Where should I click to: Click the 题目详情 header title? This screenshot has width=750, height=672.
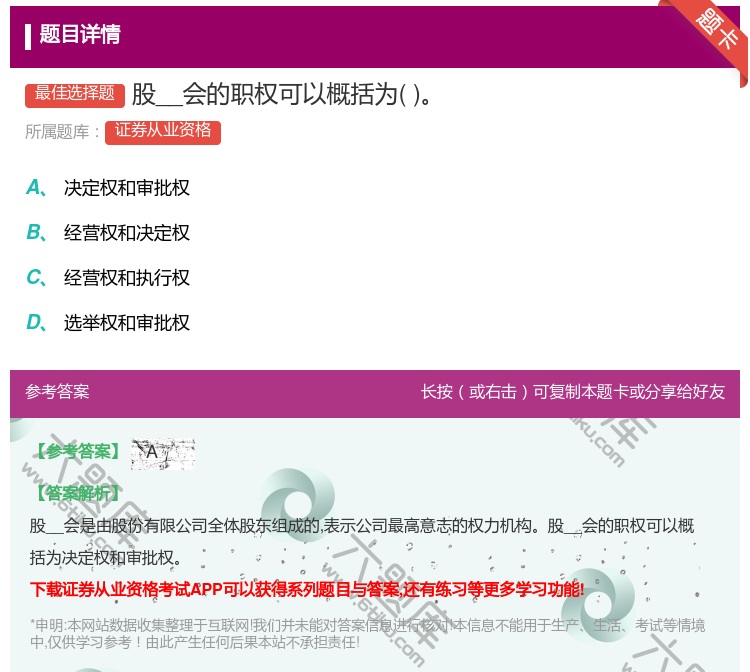(x=79, y=34)
